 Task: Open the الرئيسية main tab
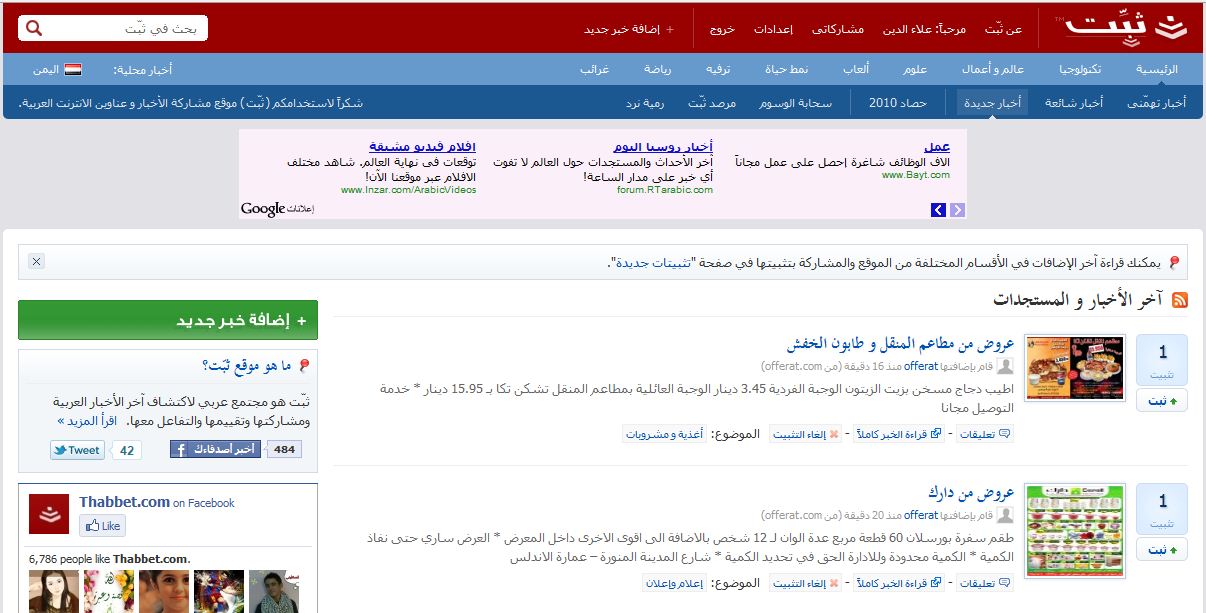click(x=1157, y=69)
